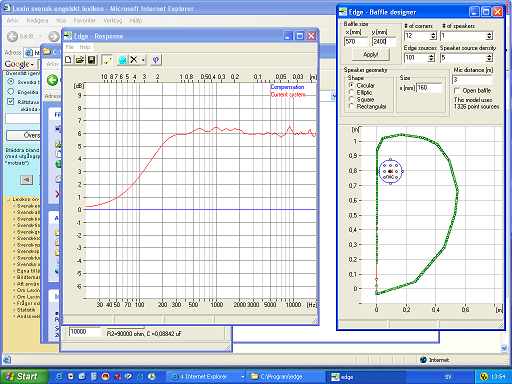The width and height of the screenshot is (512, 384).
Task: Expand the Internet Explorer taskbar group arrow
Action: (x=242, y=377)
